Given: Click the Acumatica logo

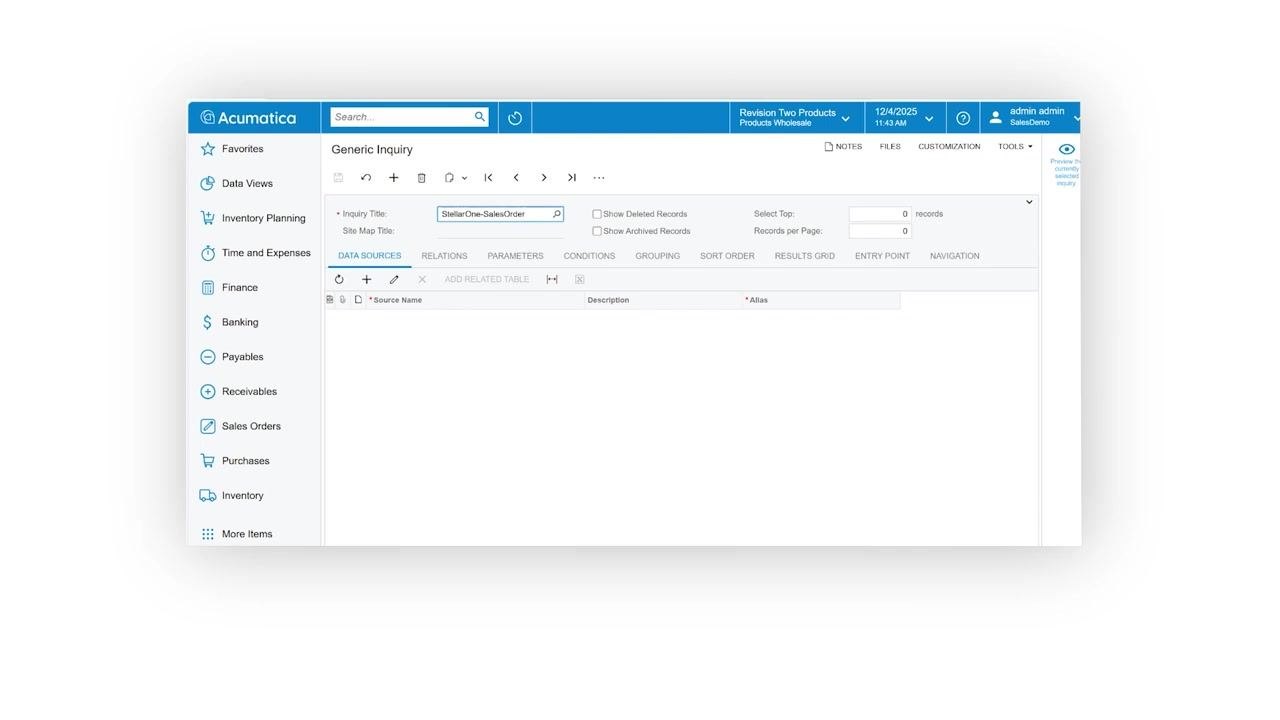Looking at the screenshot, I should pyautogui.click(x=248, y=117).
